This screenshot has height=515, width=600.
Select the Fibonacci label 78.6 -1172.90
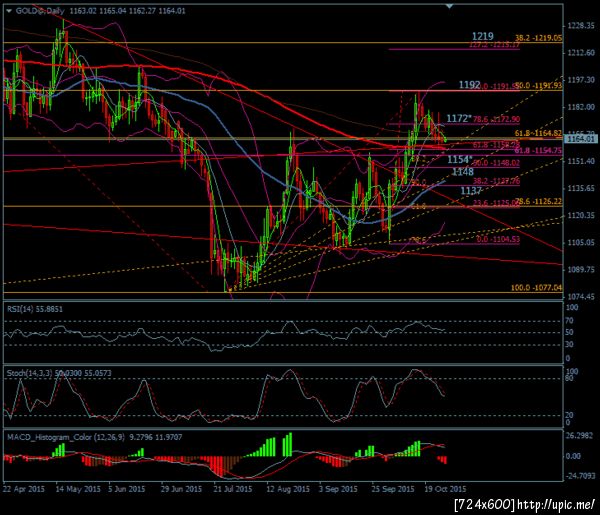496,119
